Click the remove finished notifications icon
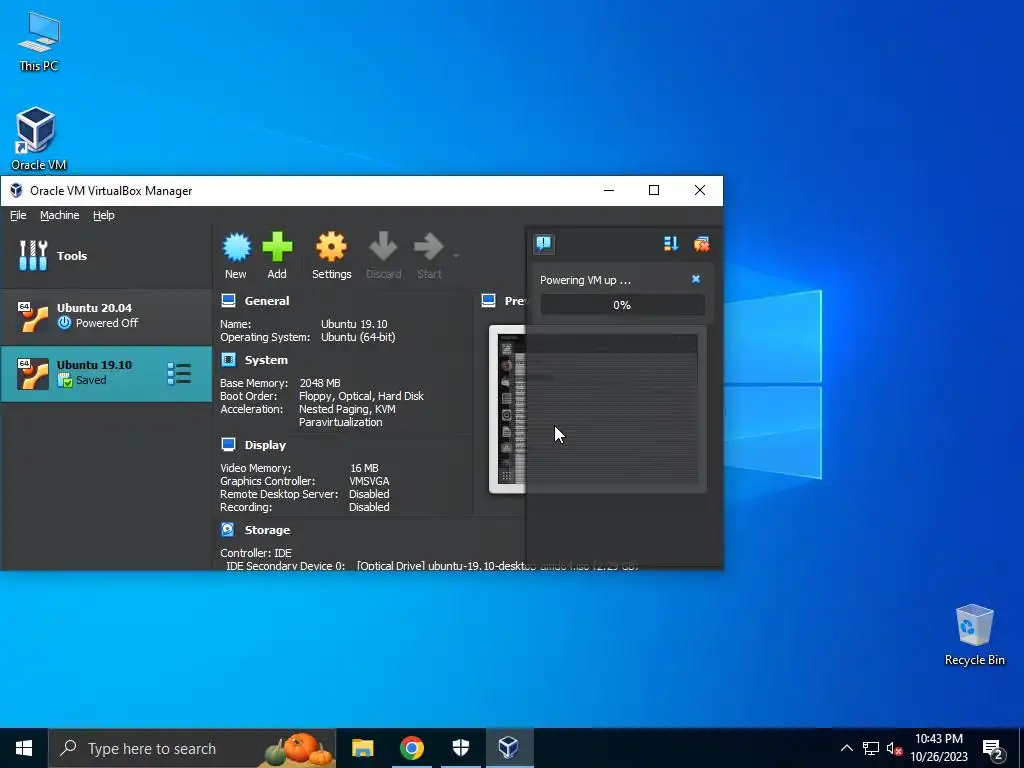 click(702, 244)
